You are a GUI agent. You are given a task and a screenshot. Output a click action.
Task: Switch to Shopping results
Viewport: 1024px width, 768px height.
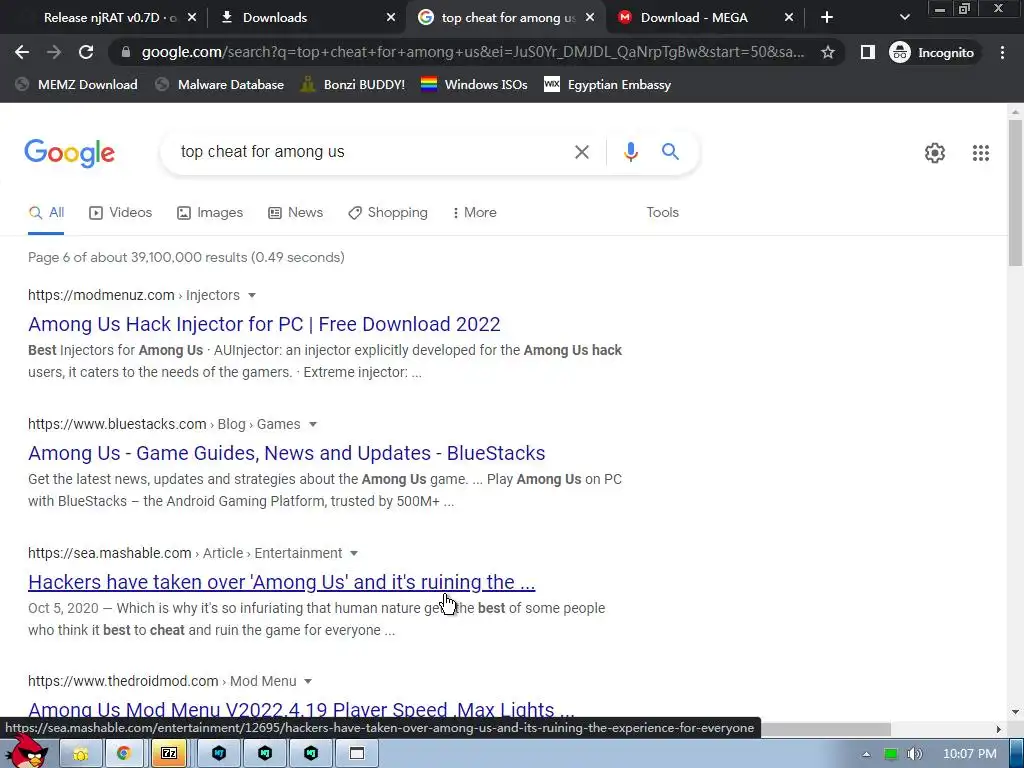pyautogui.click(x=388, y=212)
